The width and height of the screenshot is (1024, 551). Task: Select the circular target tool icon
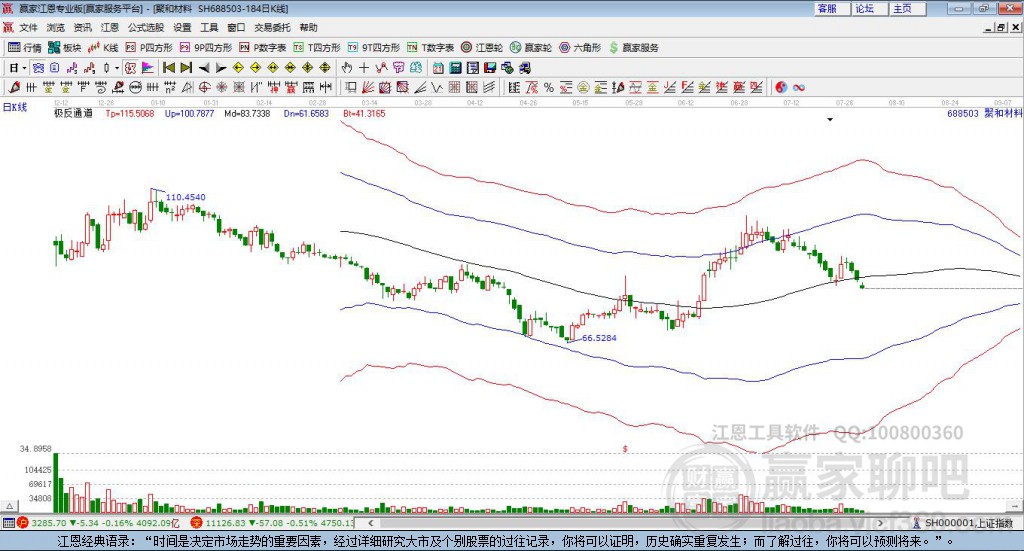tap(204, 87)
